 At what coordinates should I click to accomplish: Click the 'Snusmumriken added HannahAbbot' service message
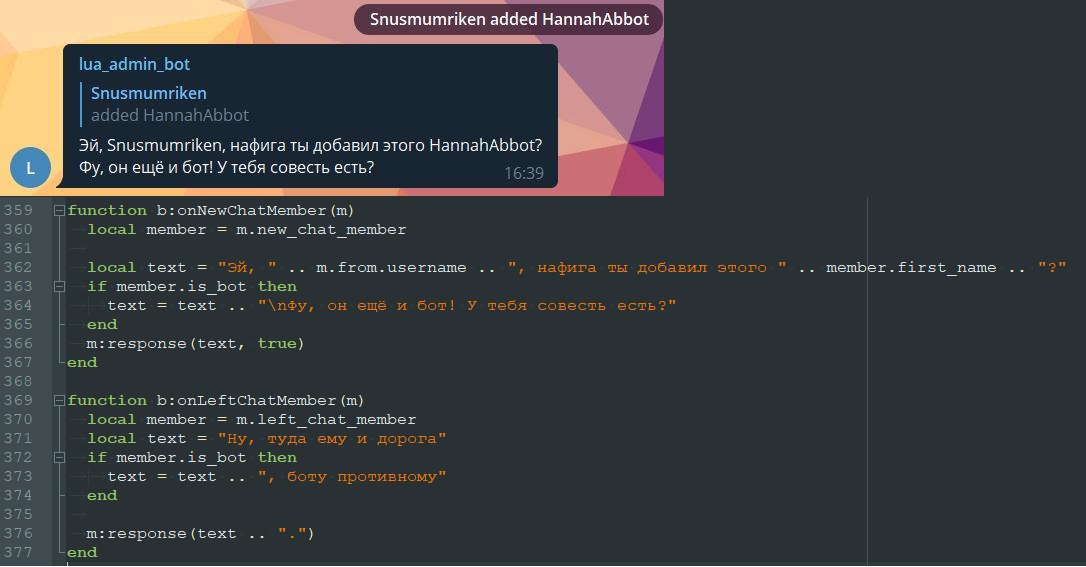point(509,19)
